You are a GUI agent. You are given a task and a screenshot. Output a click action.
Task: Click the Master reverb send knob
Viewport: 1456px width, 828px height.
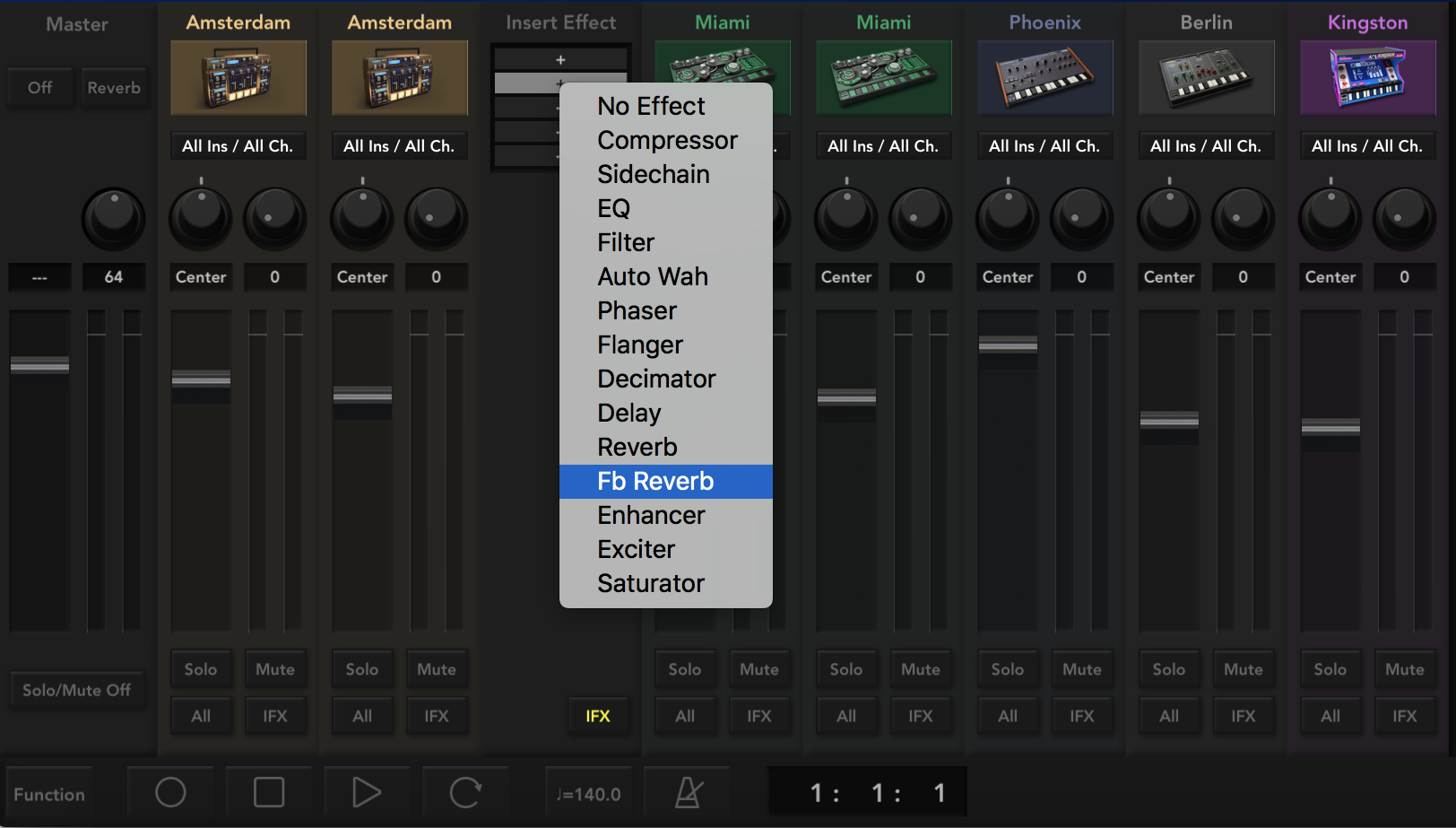coord(114,219)
